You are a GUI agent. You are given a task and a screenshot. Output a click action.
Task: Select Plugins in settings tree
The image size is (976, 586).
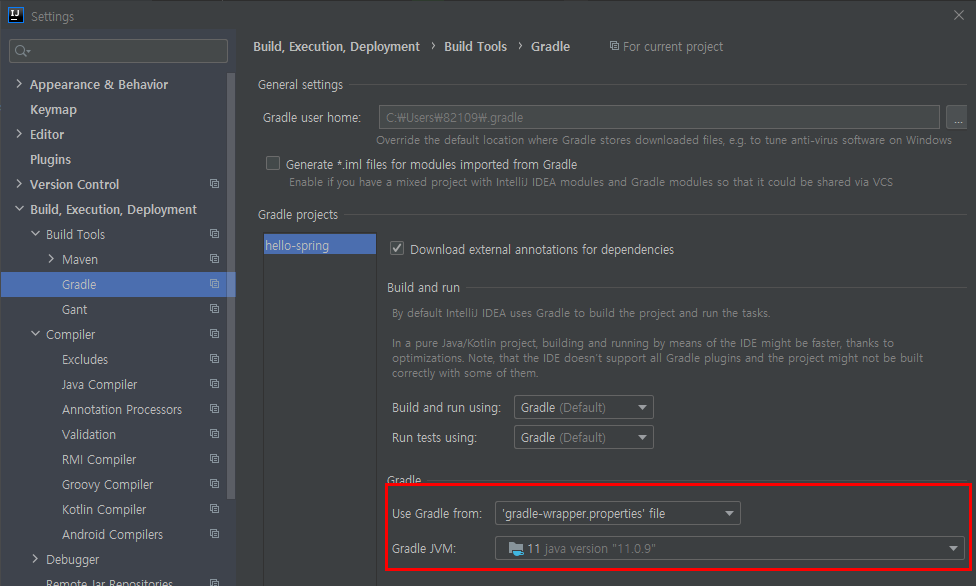click(50, 159)
